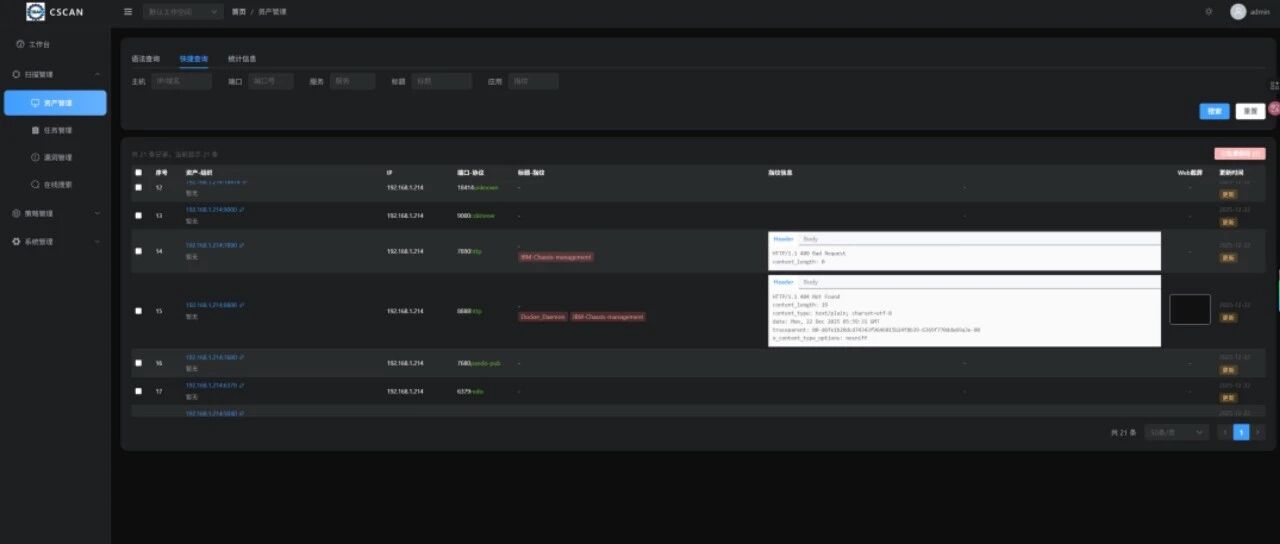Open the workspace selector dropdown in top bar

(182, 12)
